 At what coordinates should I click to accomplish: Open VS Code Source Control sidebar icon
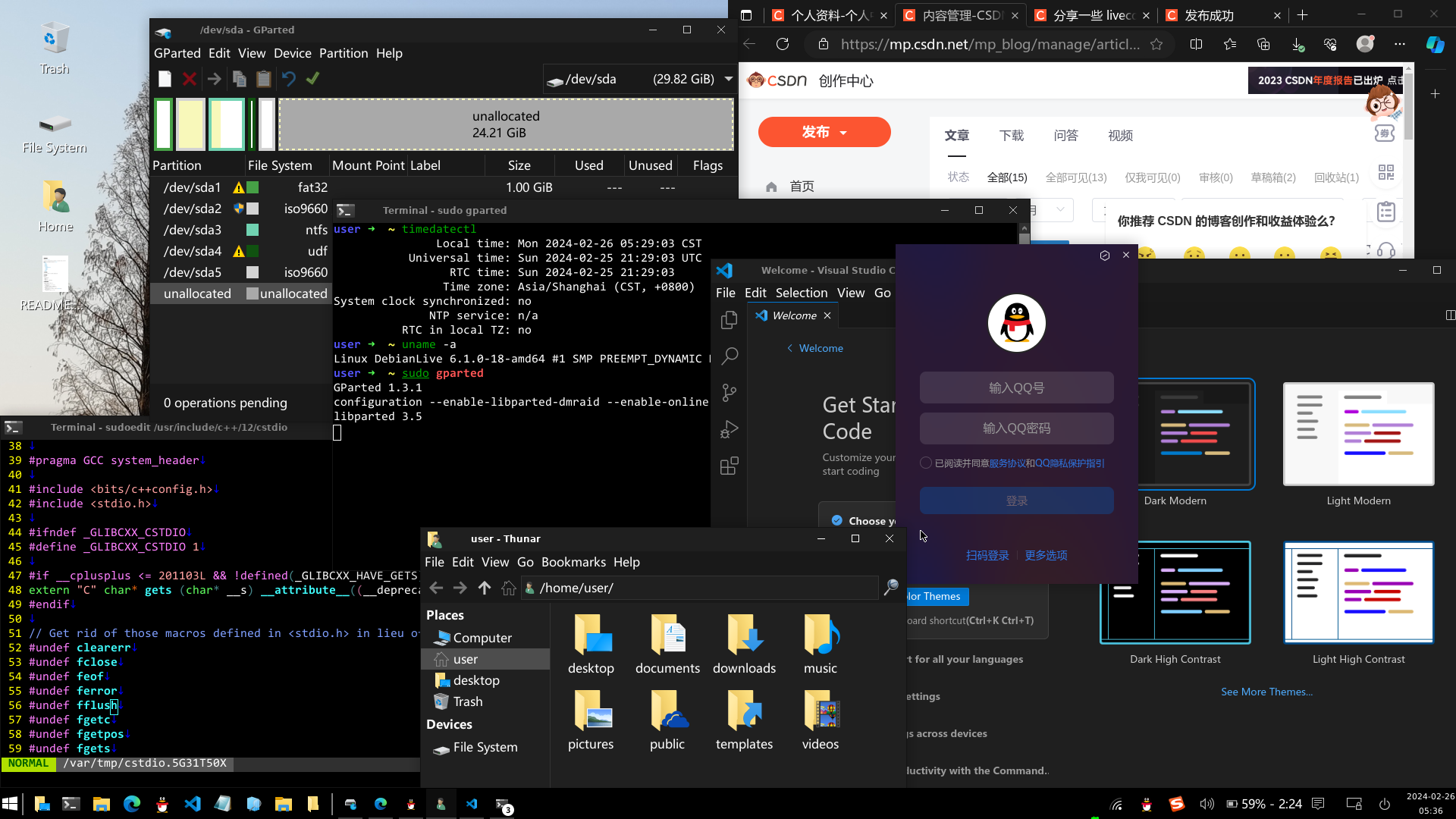(729, 393)
